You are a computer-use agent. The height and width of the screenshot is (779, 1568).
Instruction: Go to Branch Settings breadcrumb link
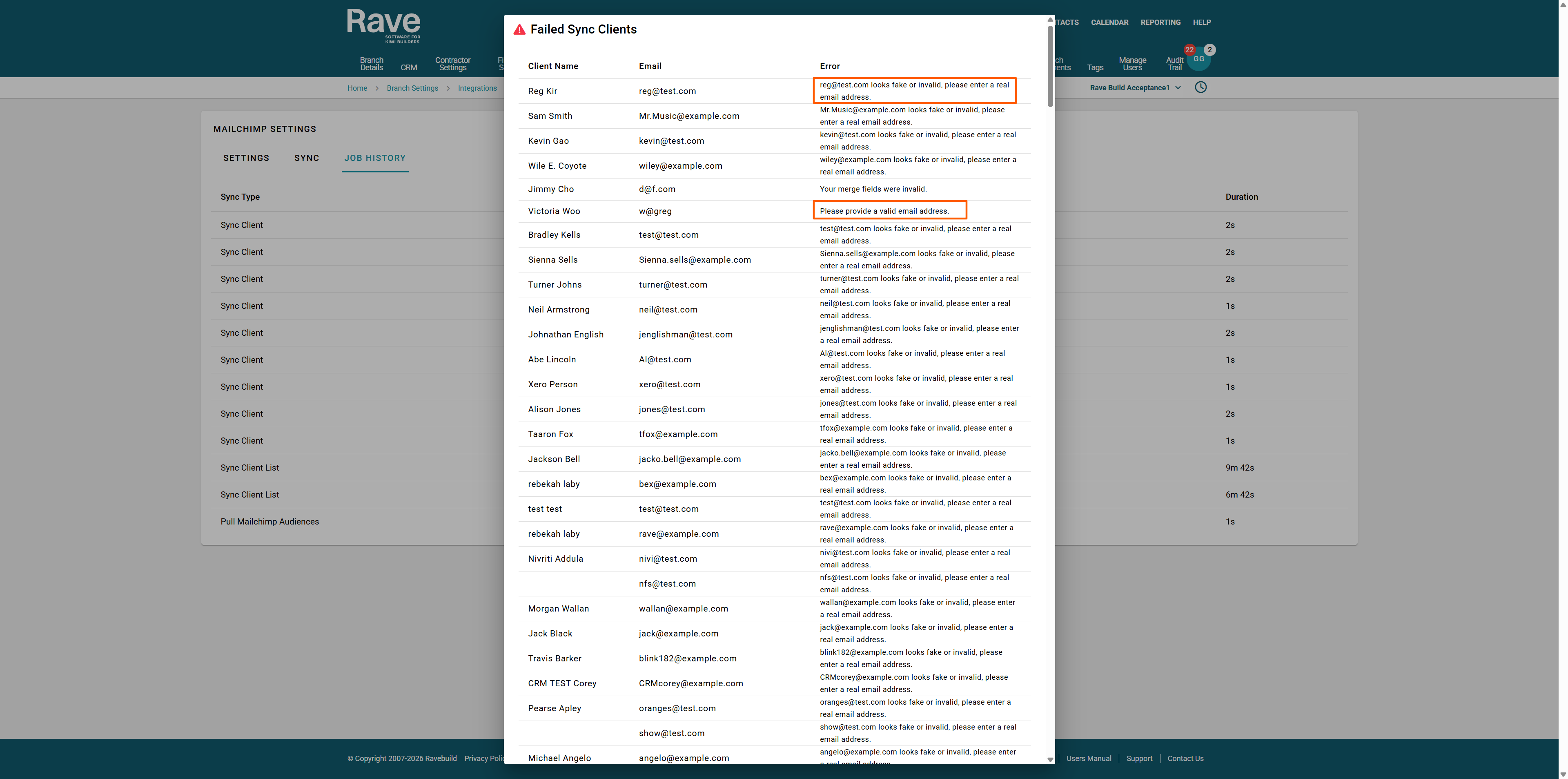412,88
